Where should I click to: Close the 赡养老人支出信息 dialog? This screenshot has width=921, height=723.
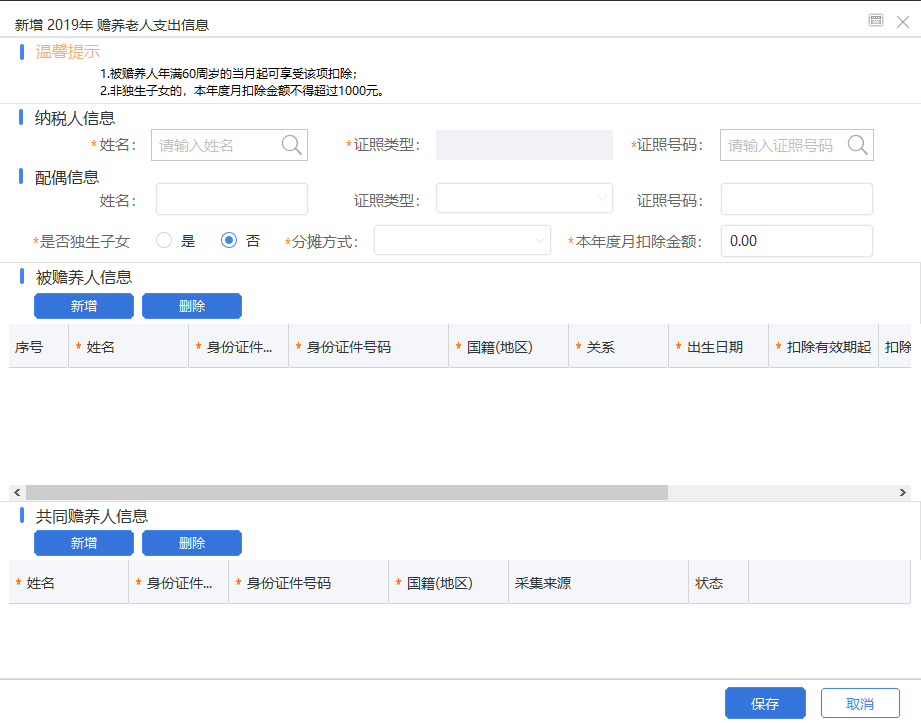click(903, 22)
